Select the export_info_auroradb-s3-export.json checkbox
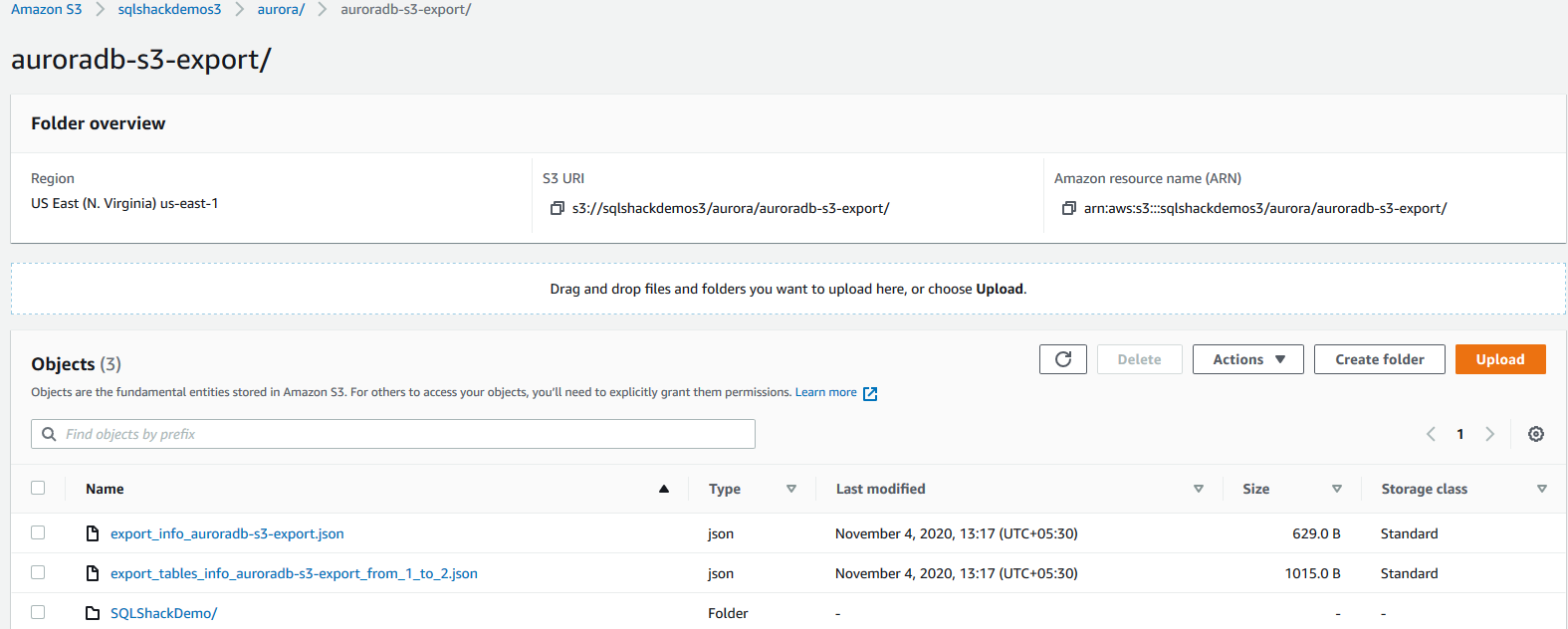1568x629 pixels. coord(38,532)
